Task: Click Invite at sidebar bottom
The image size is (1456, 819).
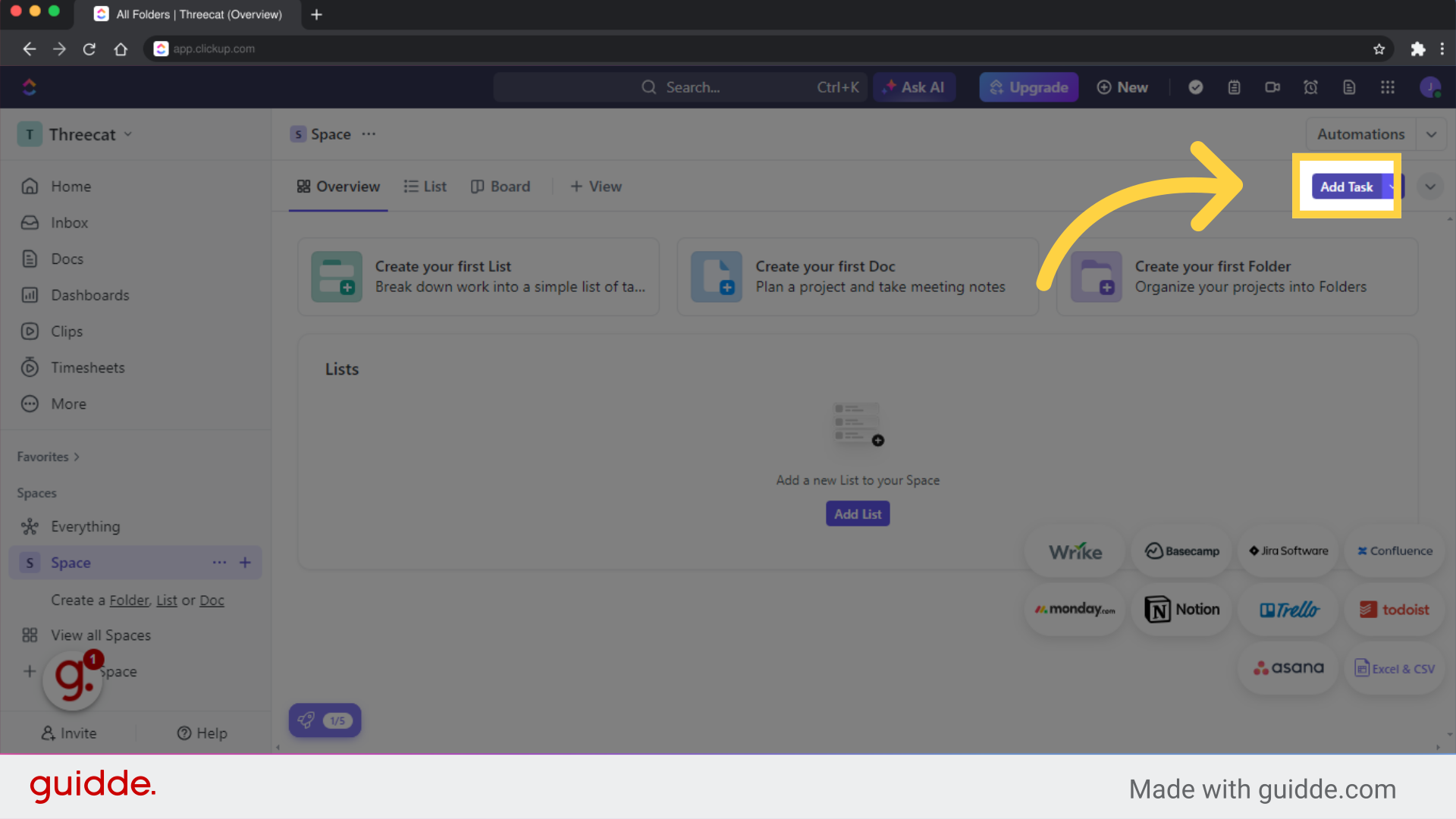Action: [69, 733]
